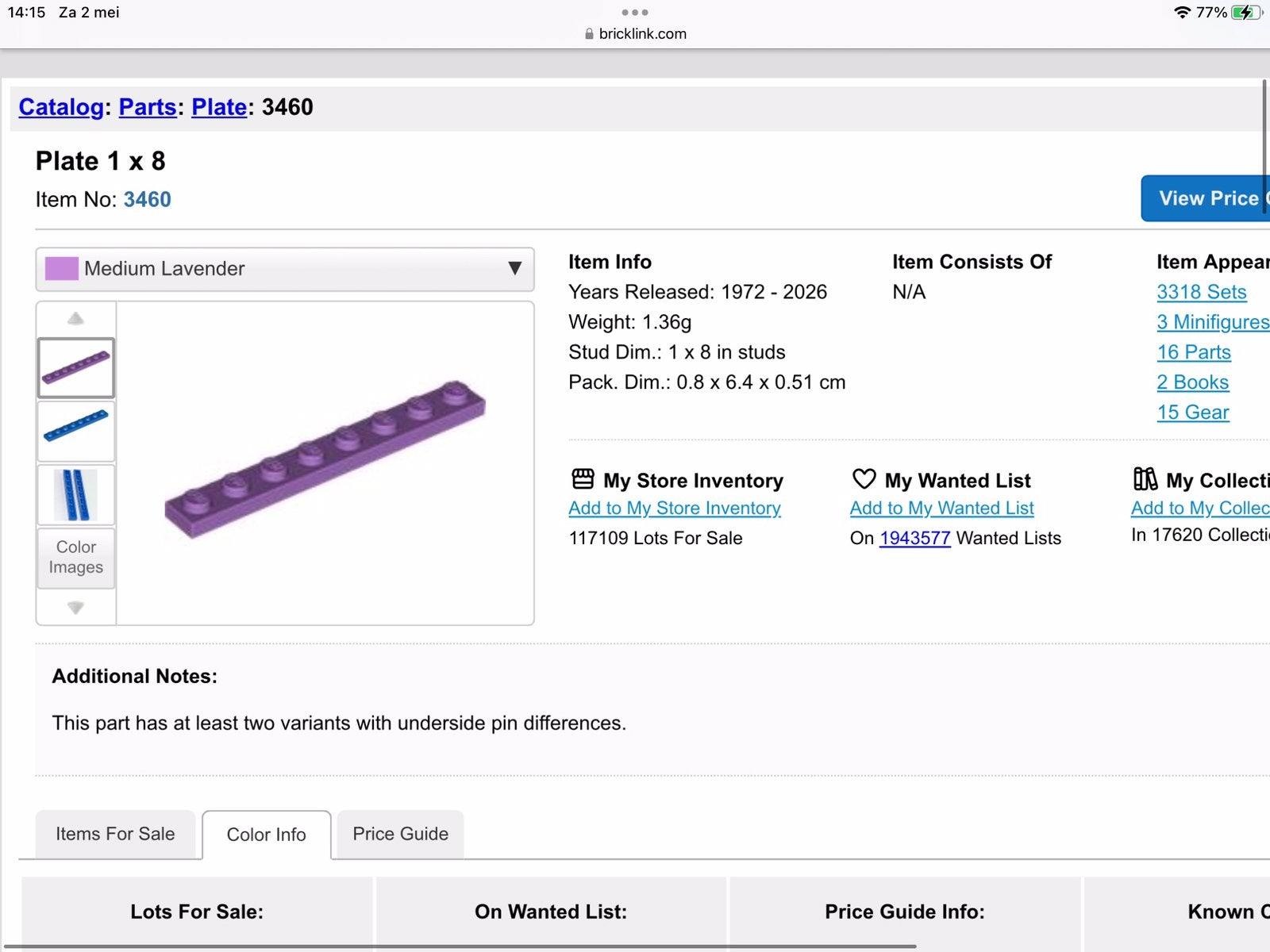Click the My Store Inventory shop icon
The image size is (1270, 952).
point(583,479)
